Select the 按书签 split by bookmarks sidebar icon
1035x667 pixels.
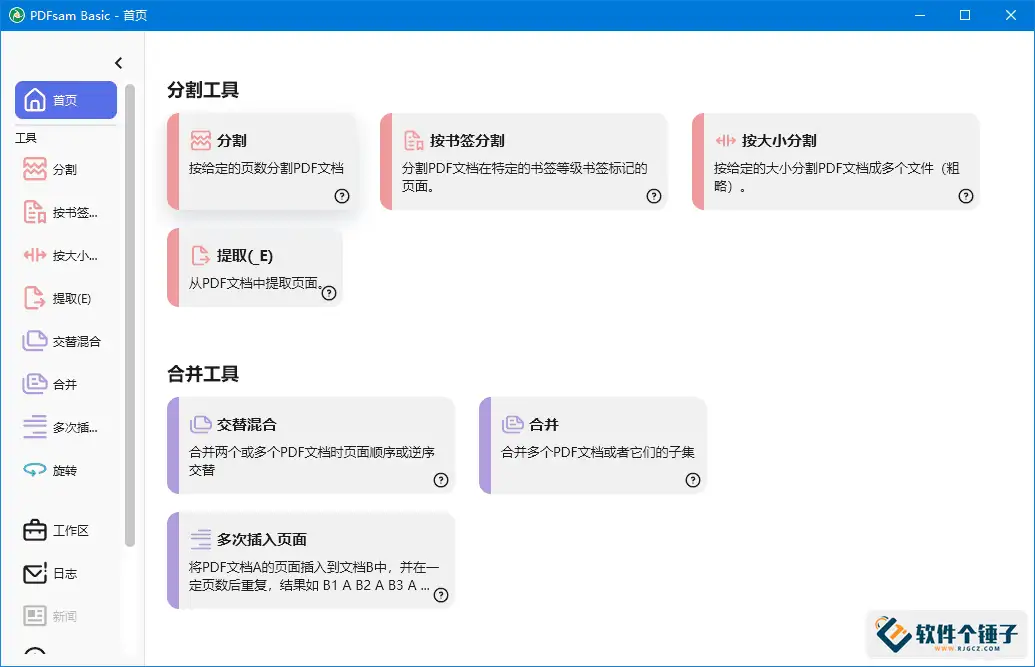coord(35,212)
